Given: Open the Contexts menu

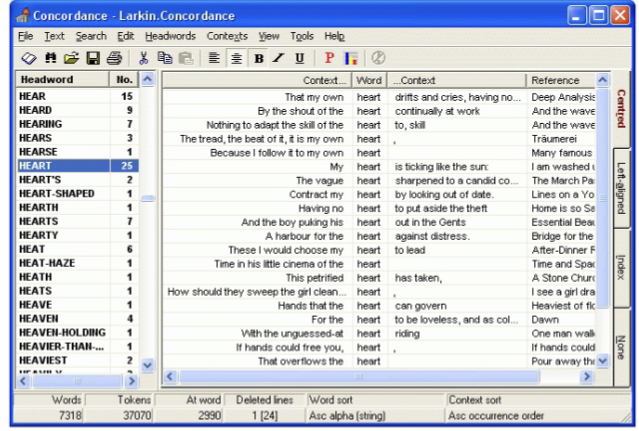Looking at the screenshot, I should (227, 36).
